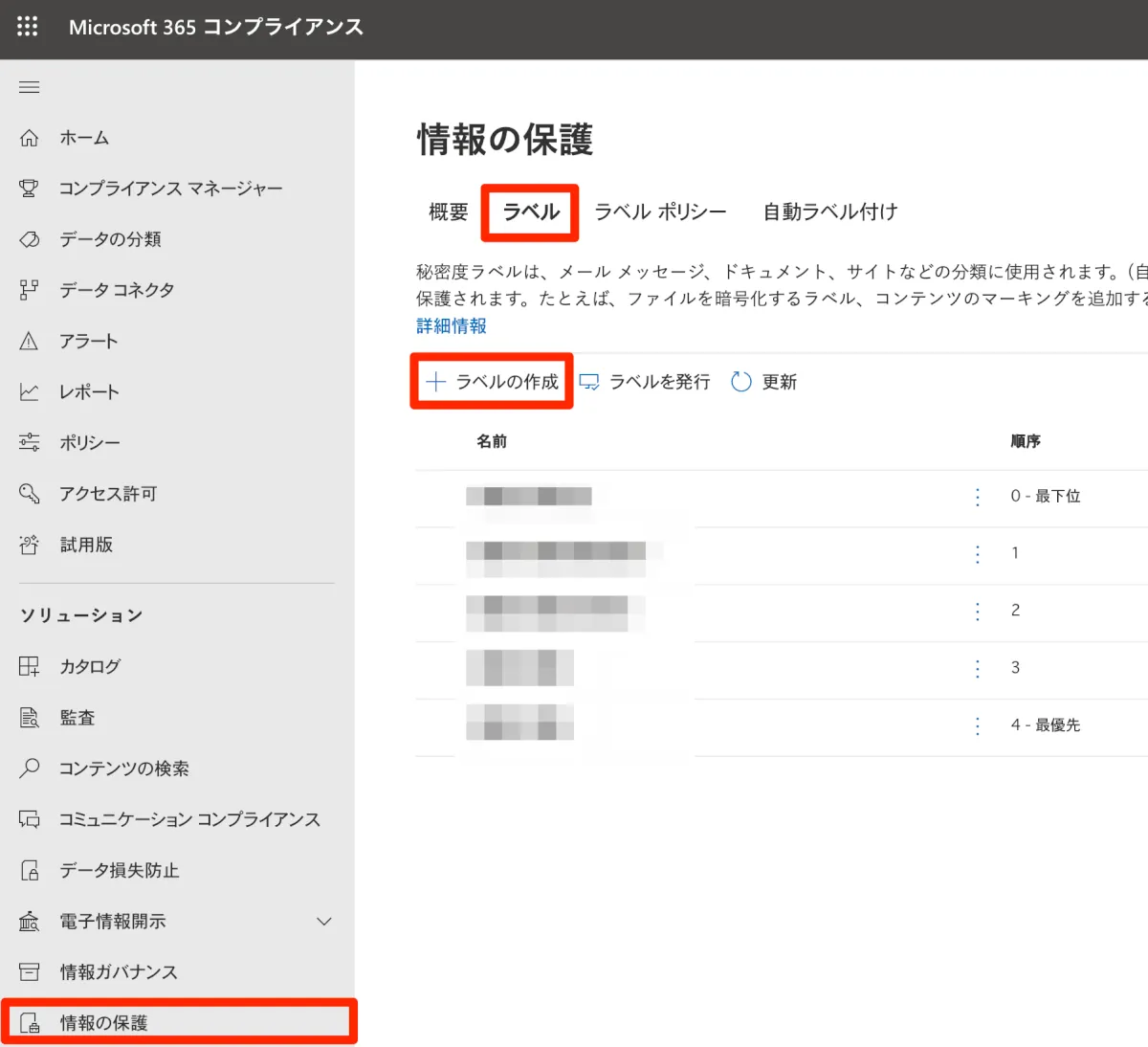This screenshot has width=1148, height=1047.
Task: Click the ホーム home icon
Action: coord(30,138)
